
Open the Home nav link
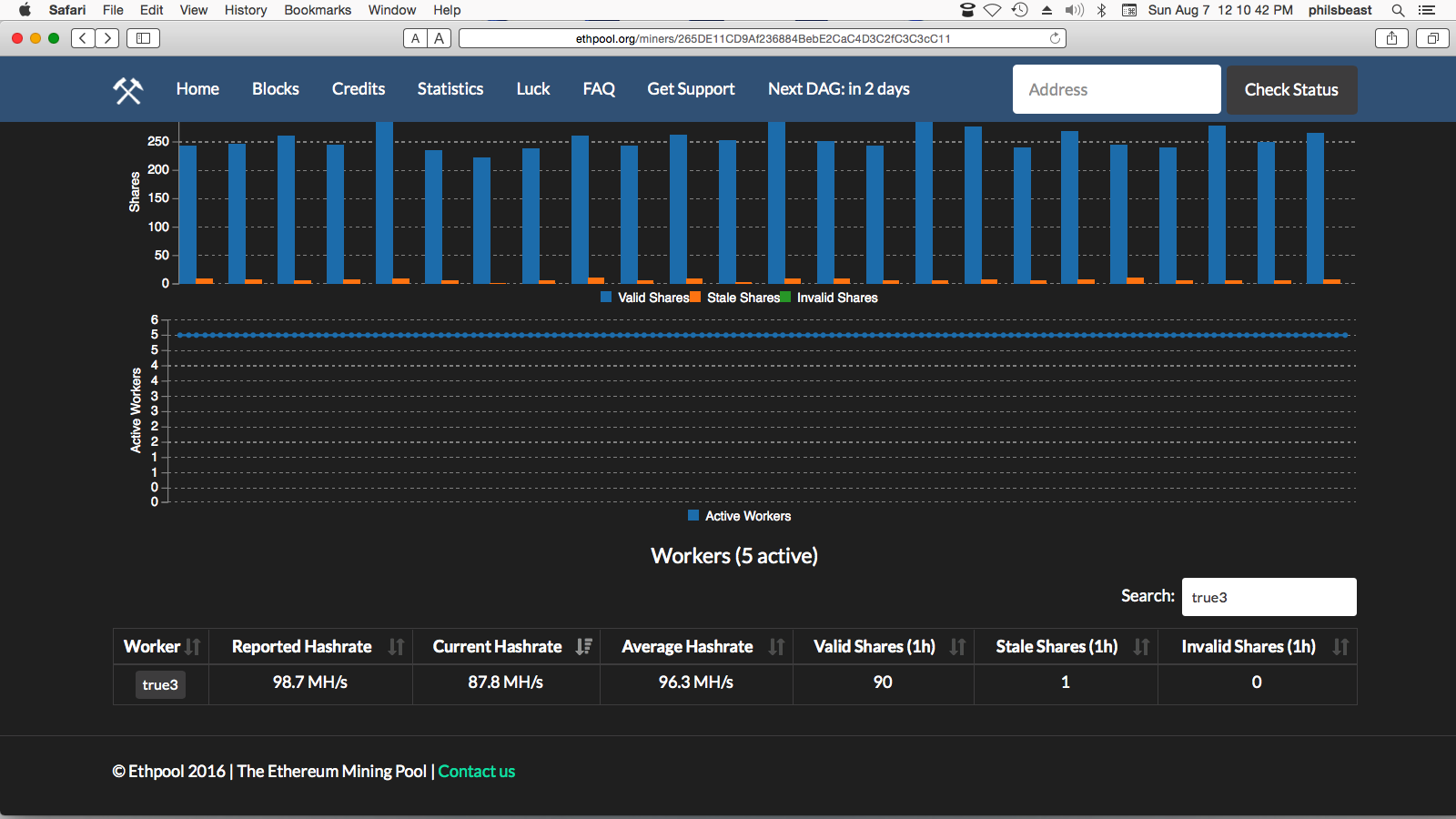pos(197,89)
